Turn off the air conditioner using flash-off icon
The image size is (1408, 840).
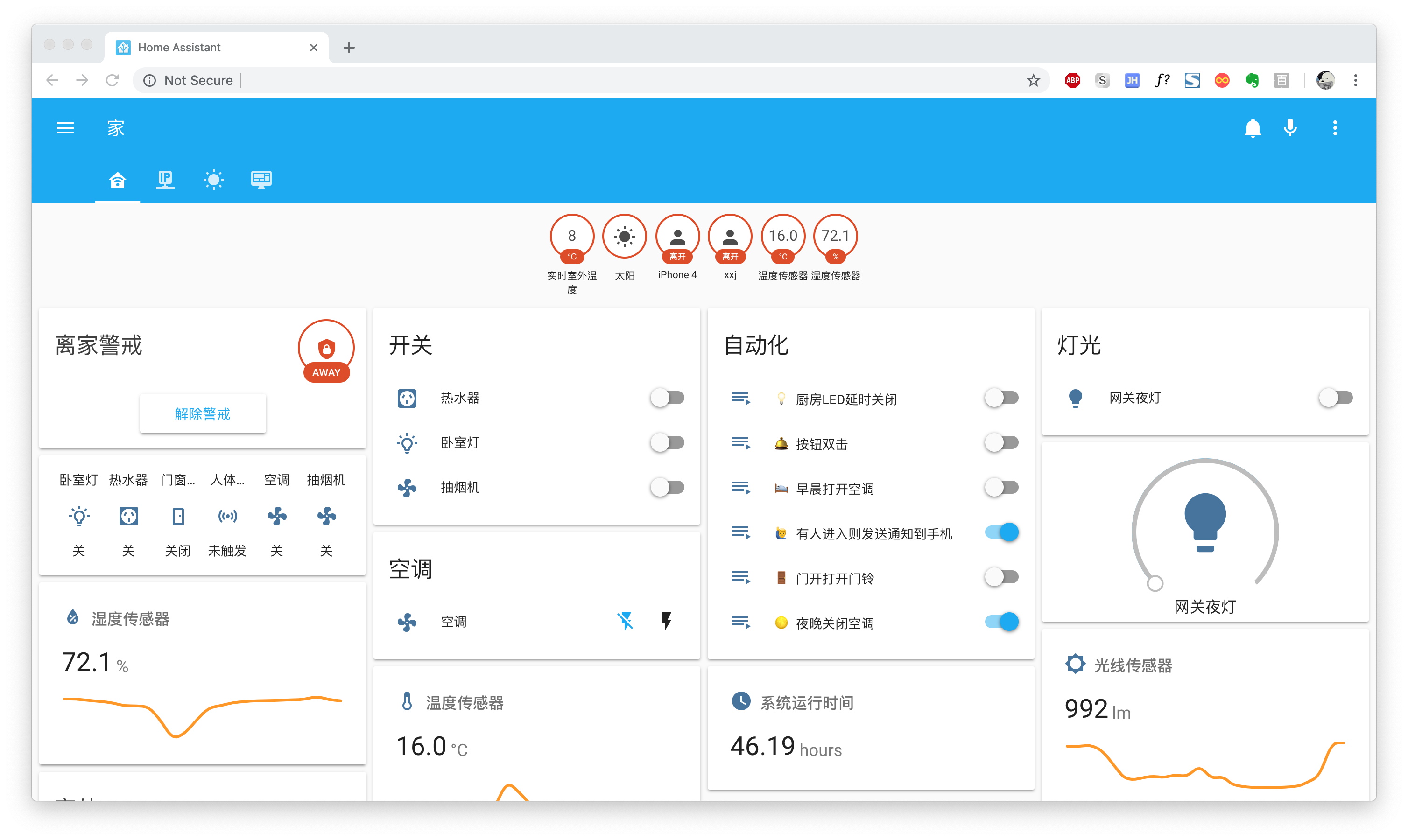click(625, 621)
